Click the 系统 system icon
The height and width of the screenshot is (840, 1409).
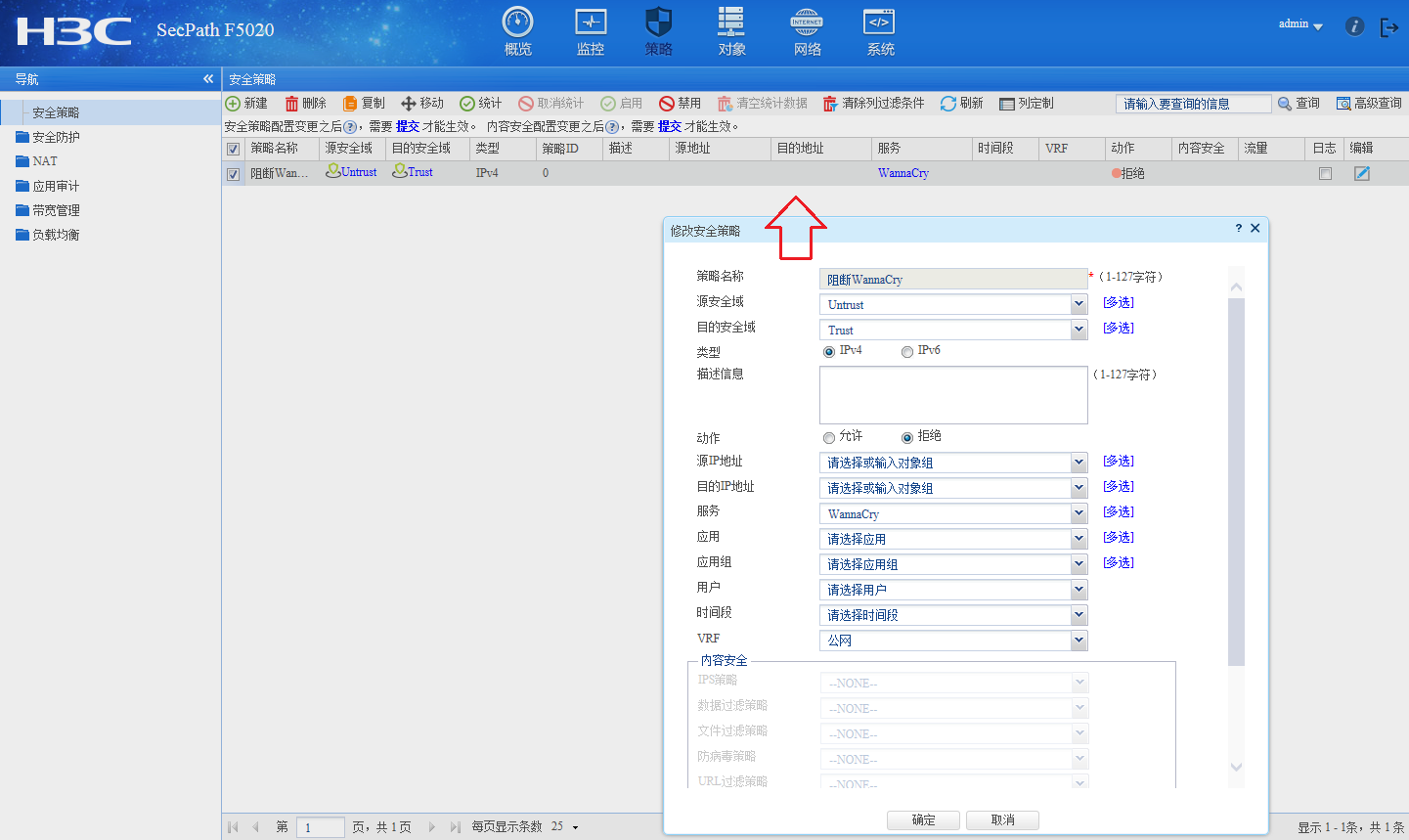(x=879, y=22)
